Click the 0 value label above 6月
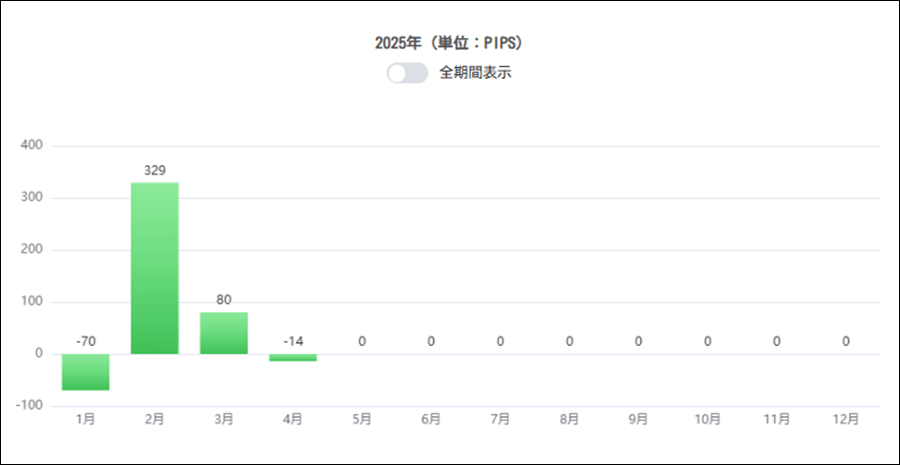The image size is (900, 465). click(431, 342)
